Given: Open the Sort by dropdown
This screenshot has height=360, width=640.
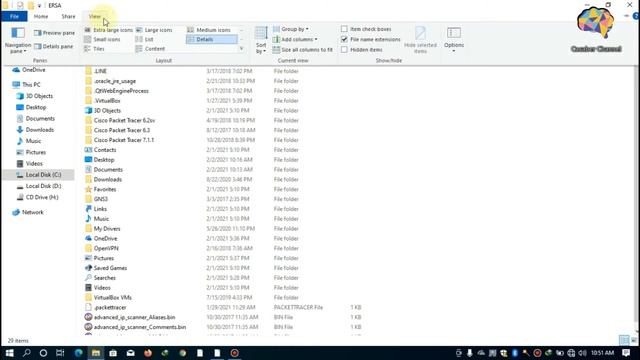Looking at the screenshot, I should [x=261, y=40].
